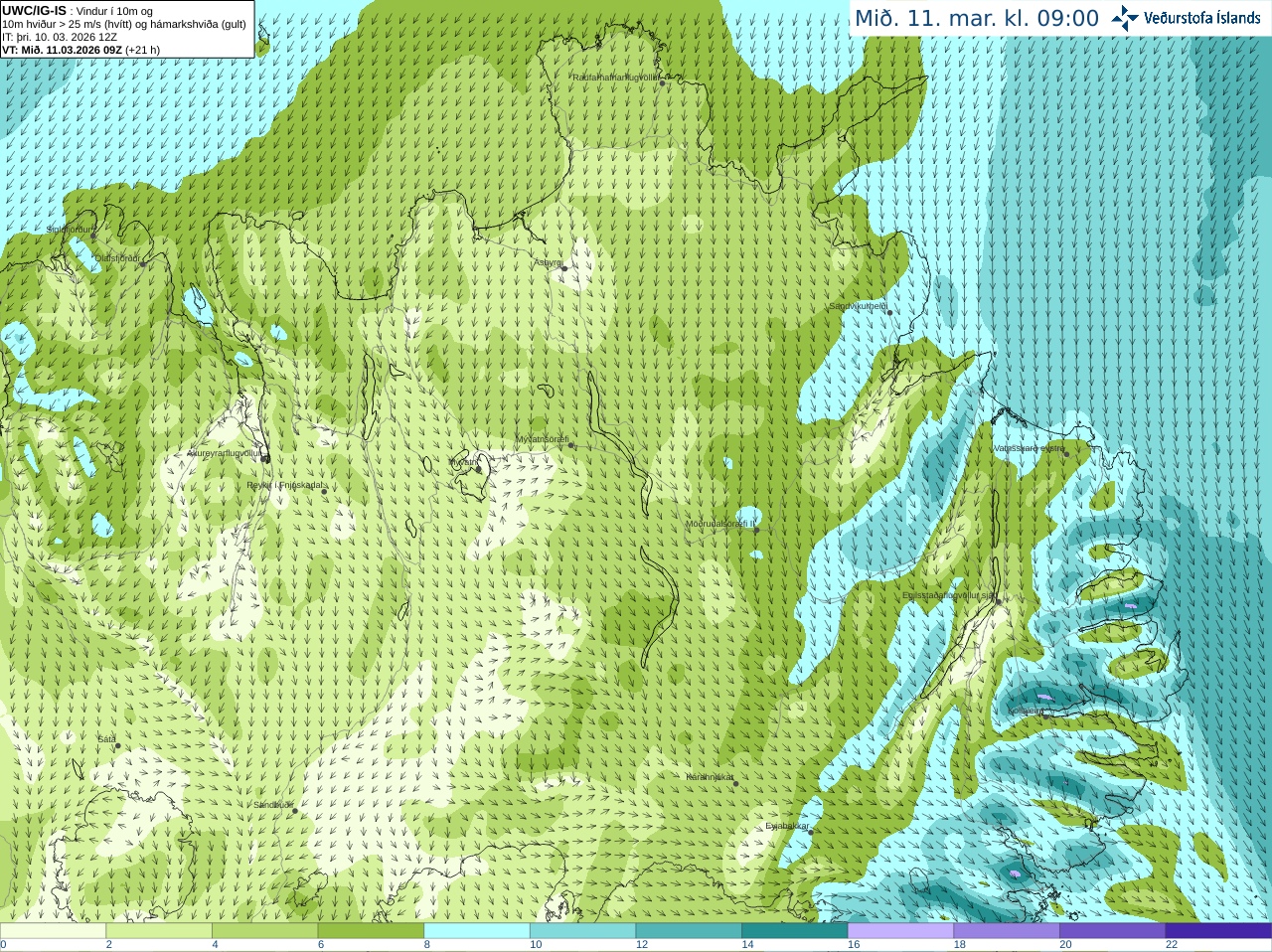Pick the 10–12 m/s legend swatch
This screenshot has height=952, width=1272.
582,931
